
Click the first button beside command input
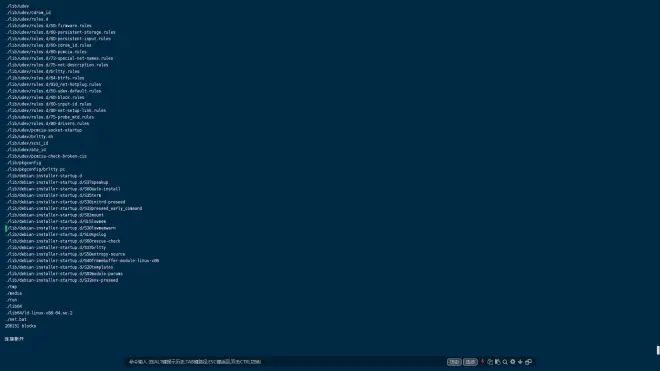[454, 362]
